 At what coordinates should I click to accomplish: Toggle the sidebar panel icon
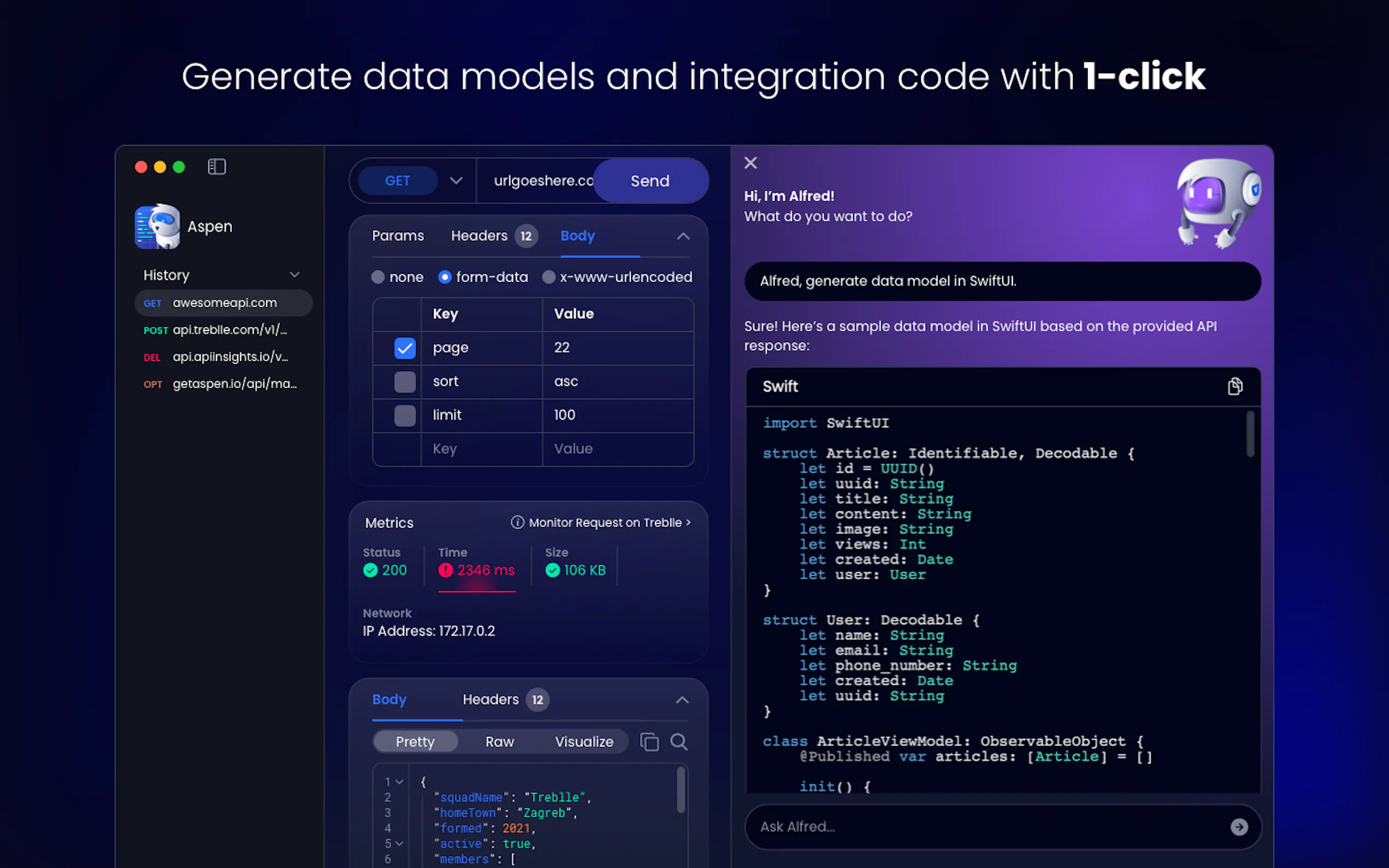(217, 167)
